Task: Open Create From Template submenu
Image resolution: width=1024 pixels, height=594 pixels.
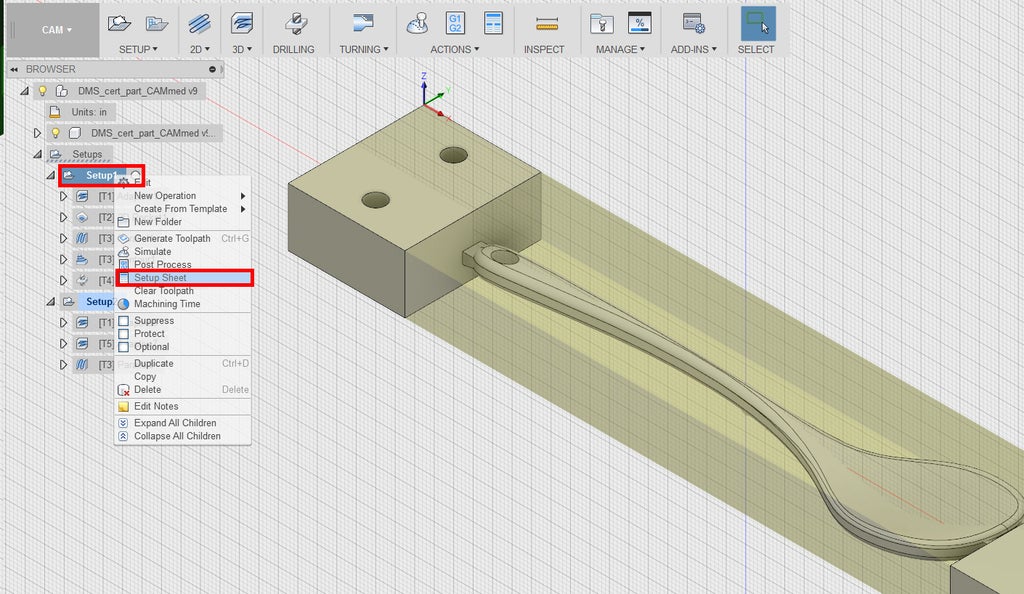Action: (183, 209)
